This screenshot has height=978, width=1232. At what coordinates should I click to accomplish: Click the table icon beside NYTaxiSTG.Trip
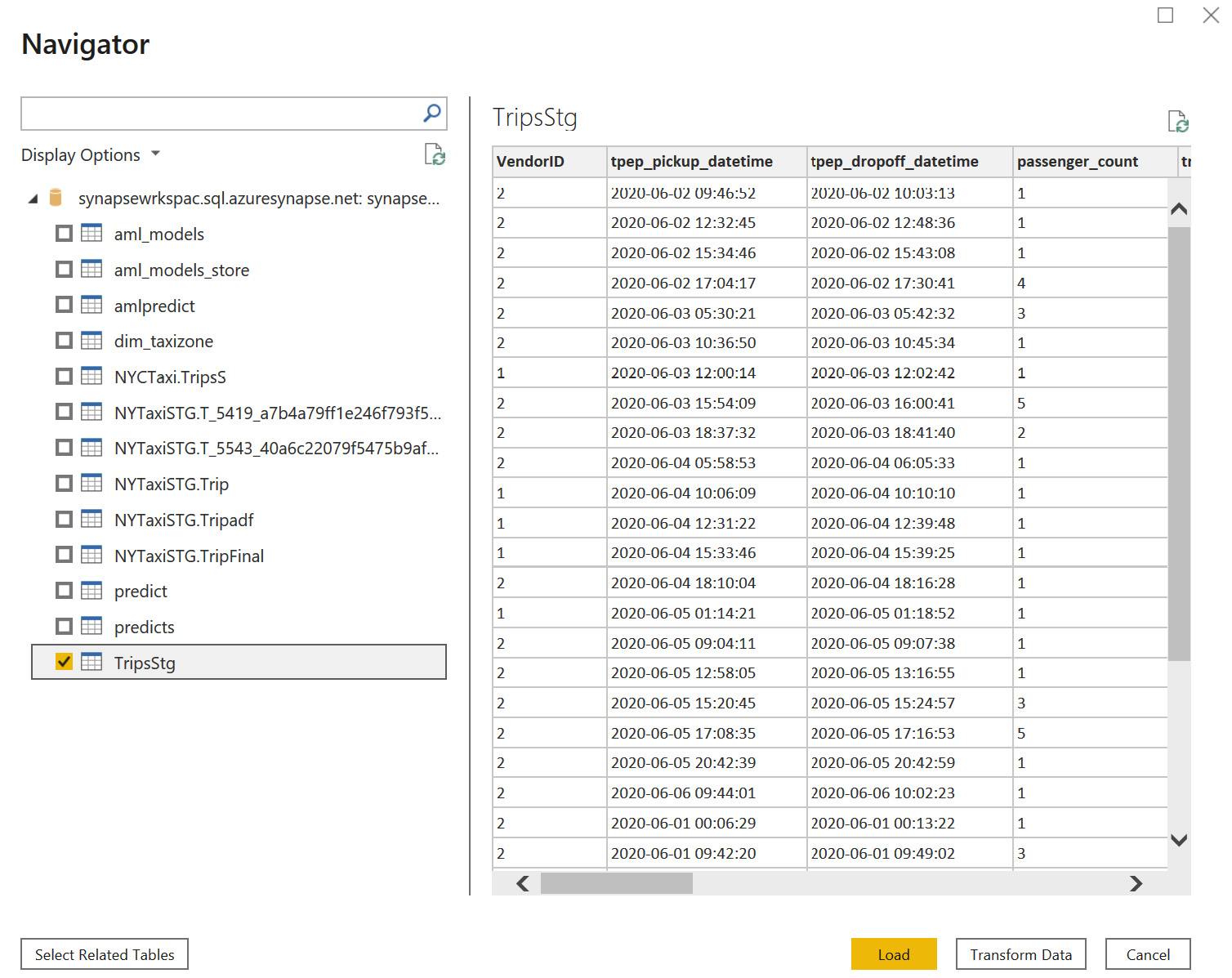[x=92, y=483]
